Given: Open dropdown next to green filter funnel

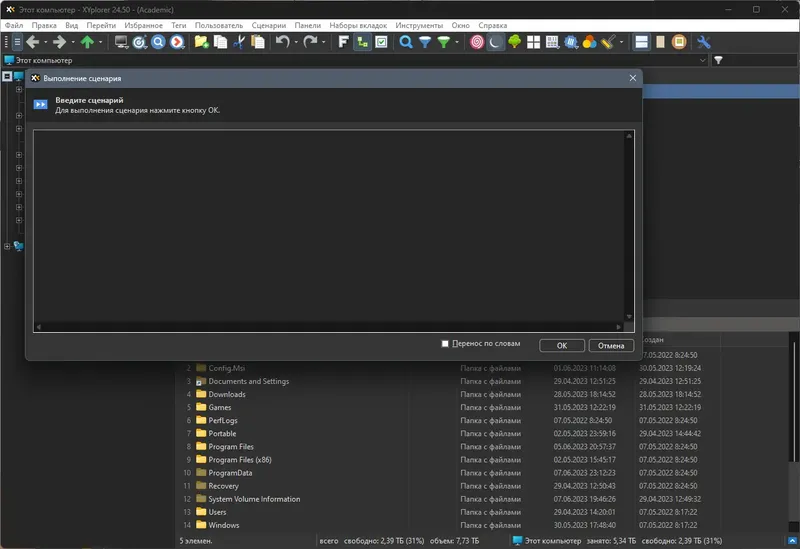Looking at the screenshot, I should coord(457,42).
